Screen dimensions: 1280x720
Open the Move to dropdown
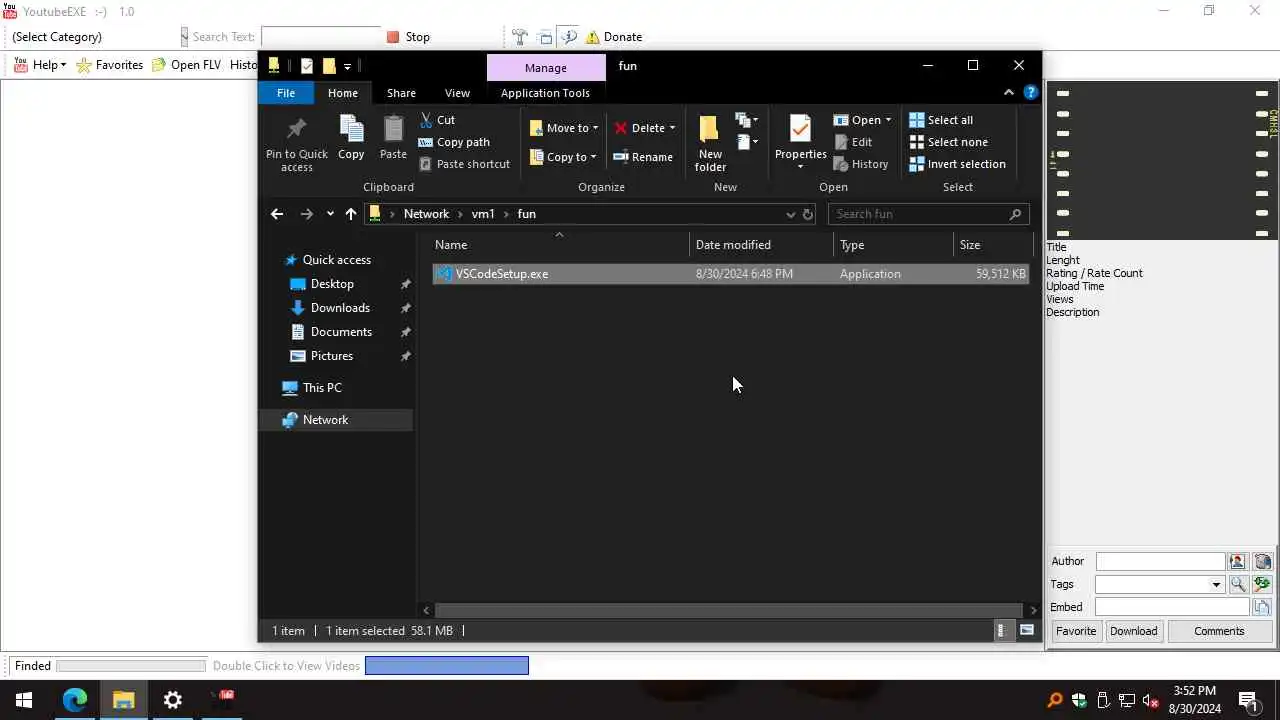coord(564,128)
